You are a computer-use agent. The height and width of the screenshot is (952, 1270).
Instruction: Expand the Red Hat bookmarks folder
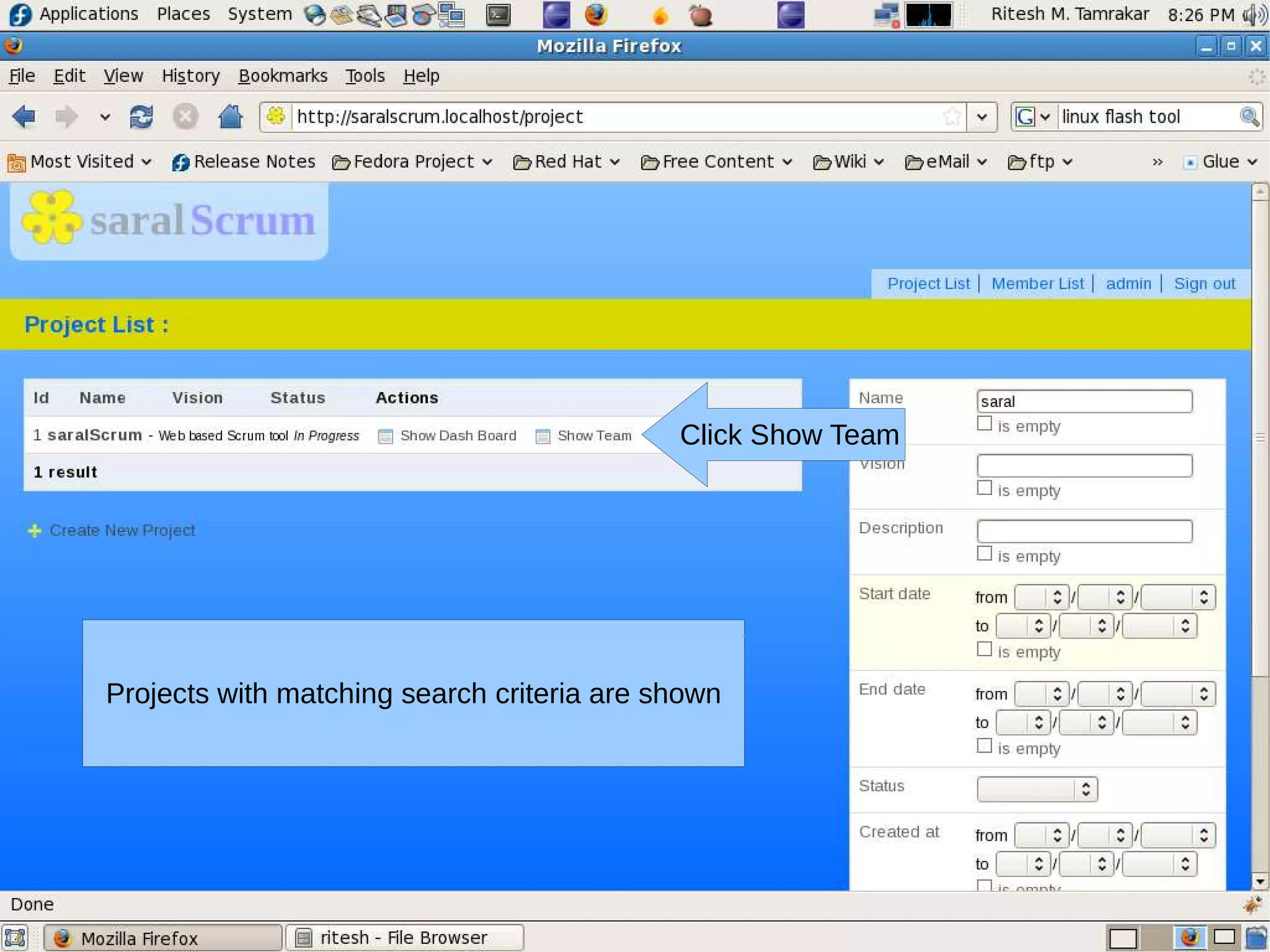click(566, 162)
